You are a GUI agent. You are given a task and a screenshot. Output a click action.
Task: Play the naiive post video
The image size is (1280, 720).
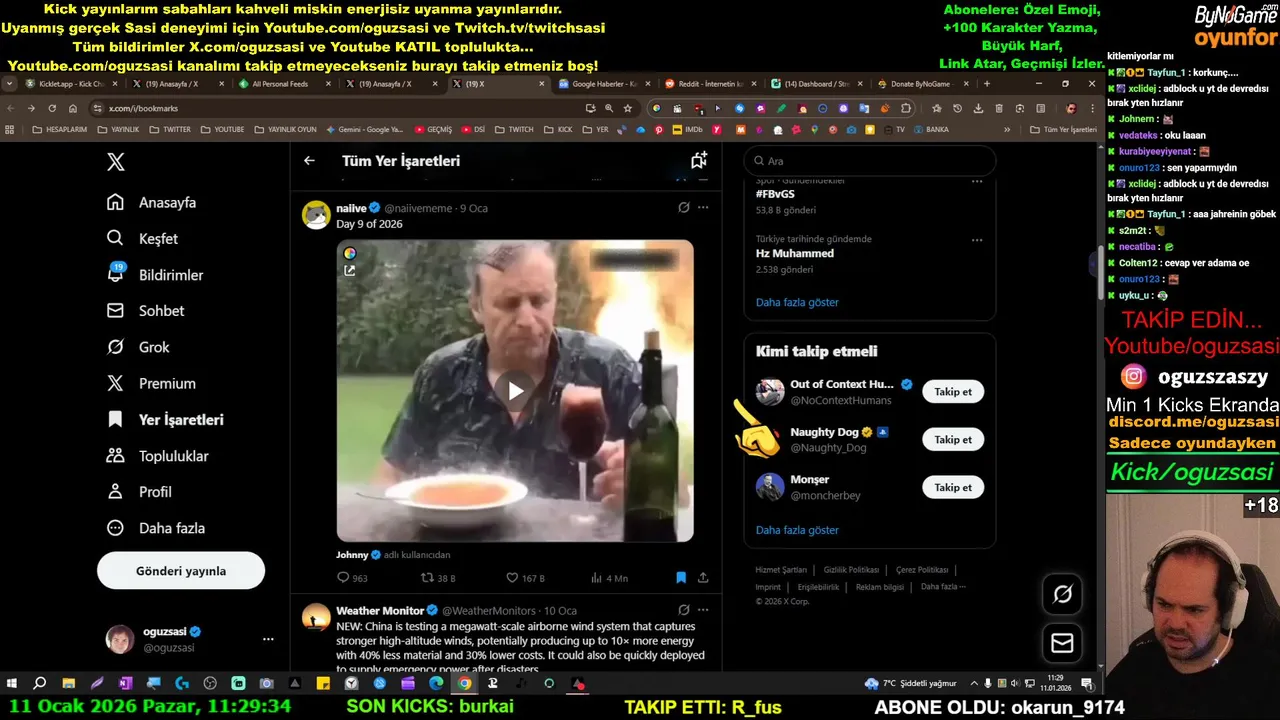click(515, 391)
